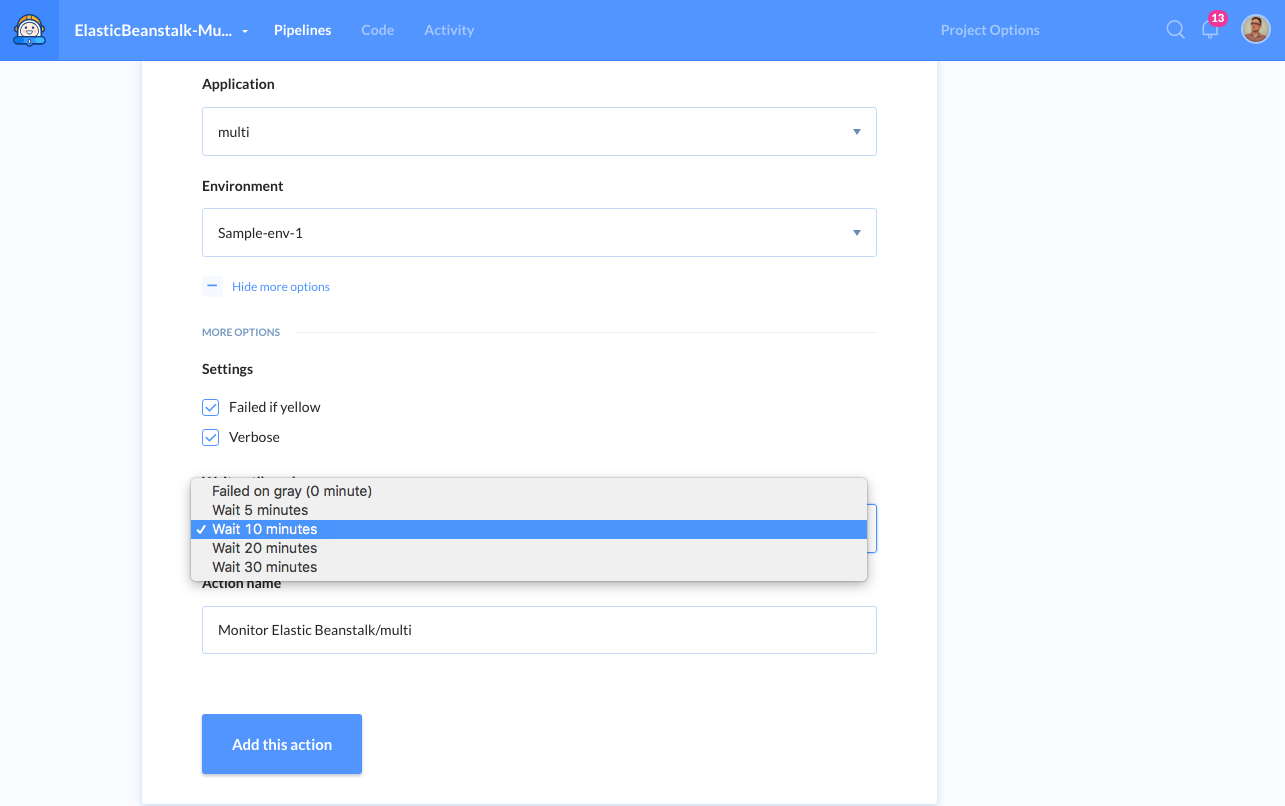Switch to the Code tab
1285x806 pixels.
point(377,30)
